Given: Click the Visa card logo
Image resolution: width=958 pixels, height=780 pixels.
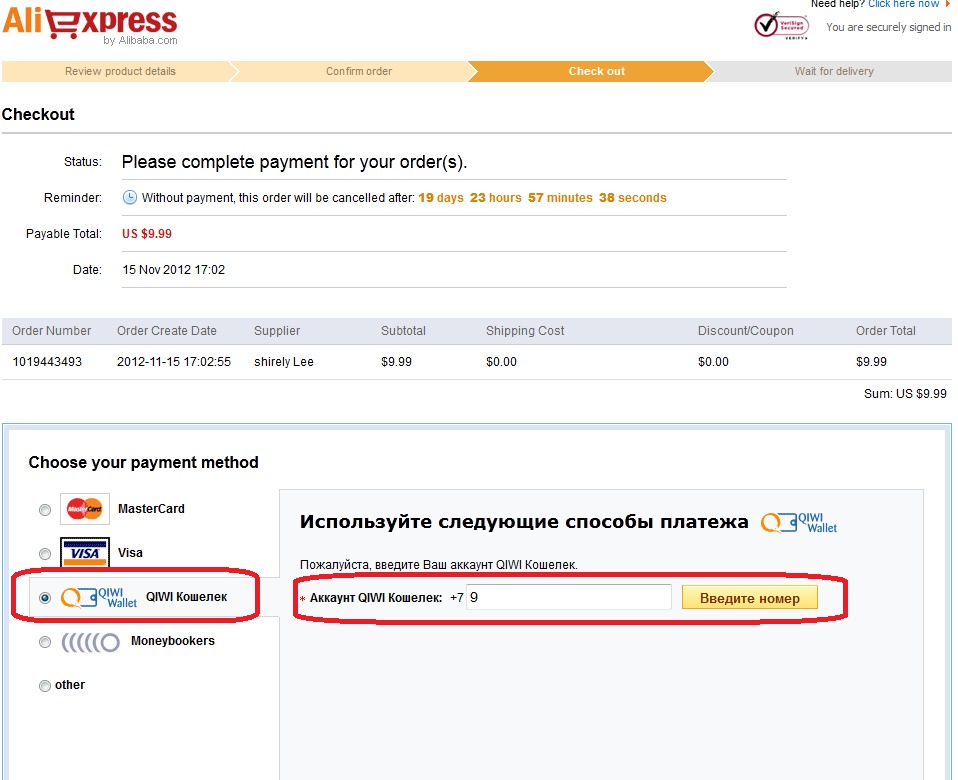Looking at the screenshot, I should point(85,553).
